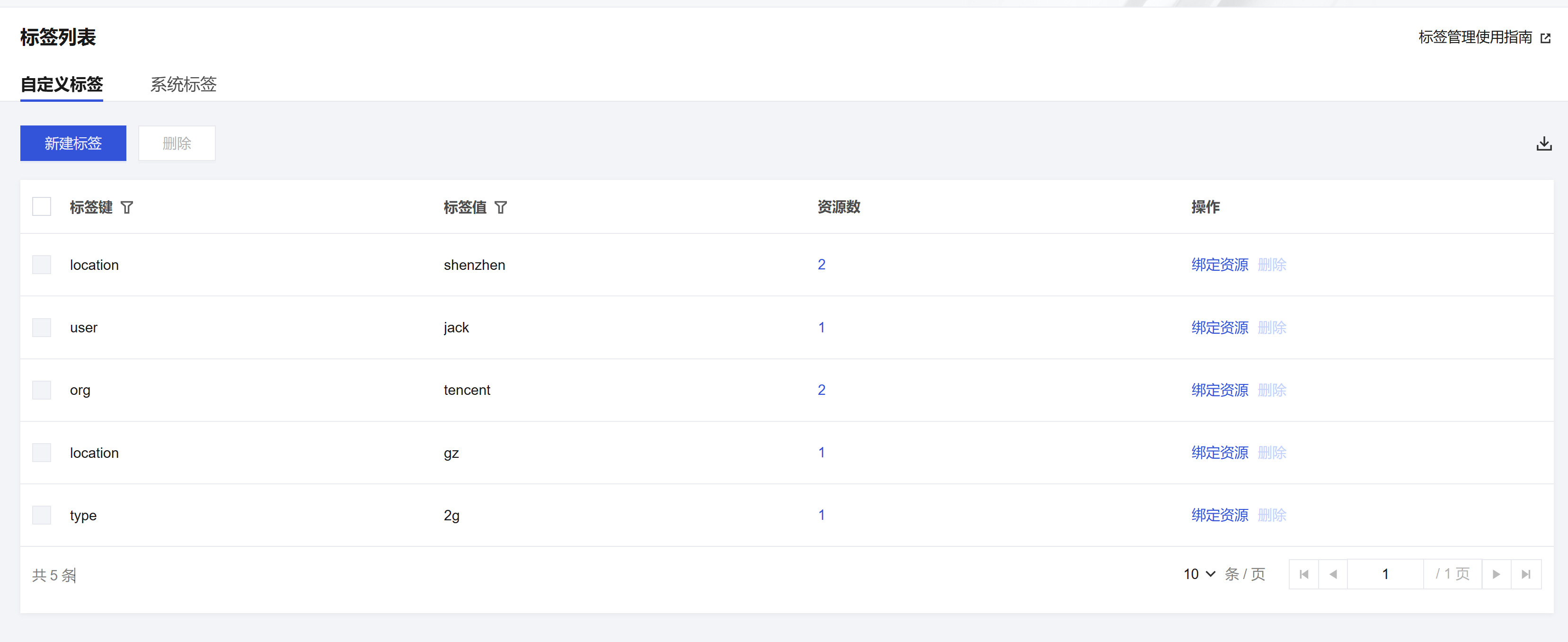Image resolution: width=1568 pixels, height=642 pixels.
Task: Toggle the select-all header checkbox
Action: tap(41, 207)
